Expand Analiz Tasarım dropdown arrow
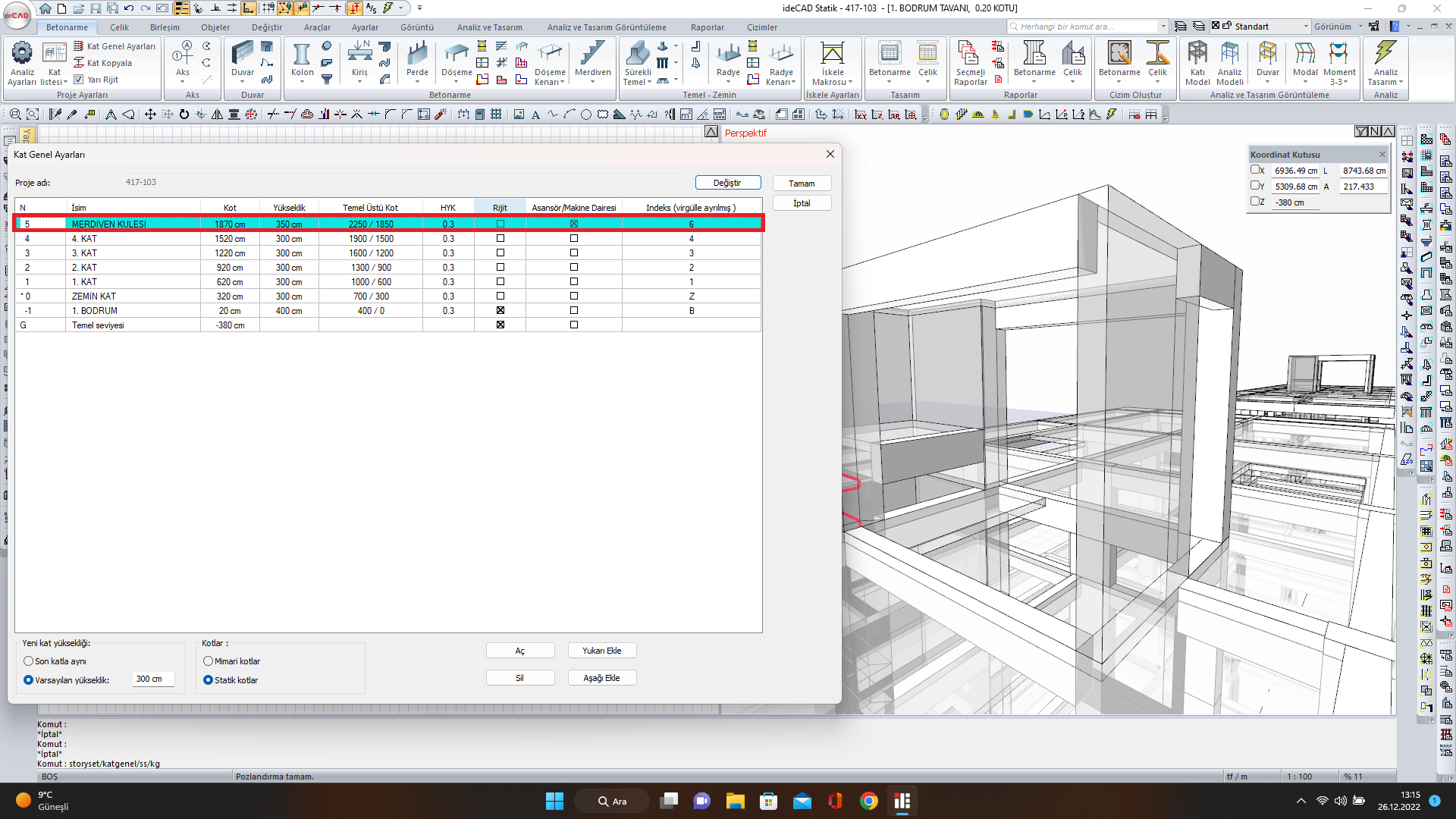Viewport: 1456px width, 819px height. click(x=1401, y=82)
